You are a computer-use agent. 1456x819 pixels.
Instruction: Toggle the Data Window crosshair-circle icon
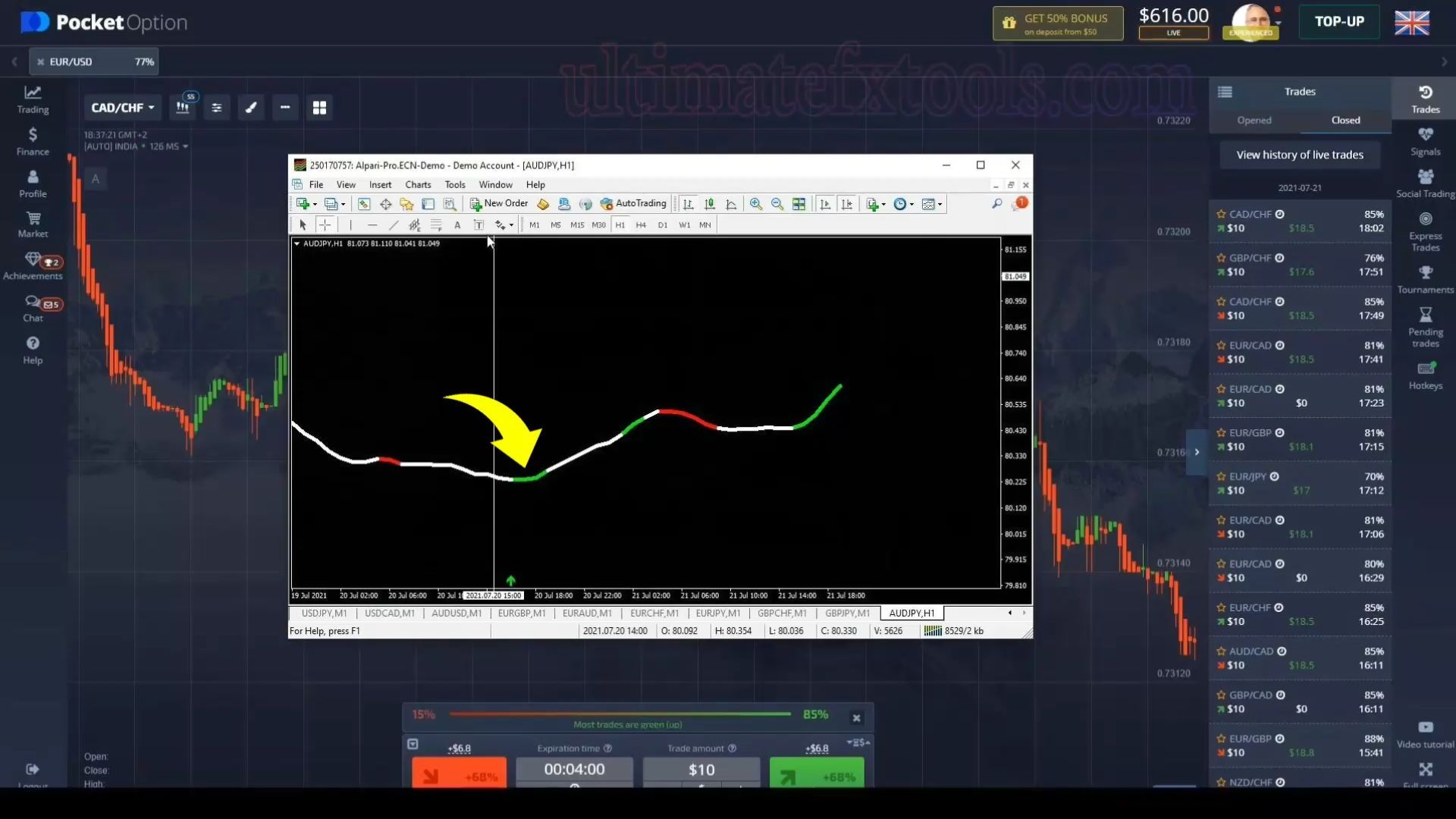[385, 204]
